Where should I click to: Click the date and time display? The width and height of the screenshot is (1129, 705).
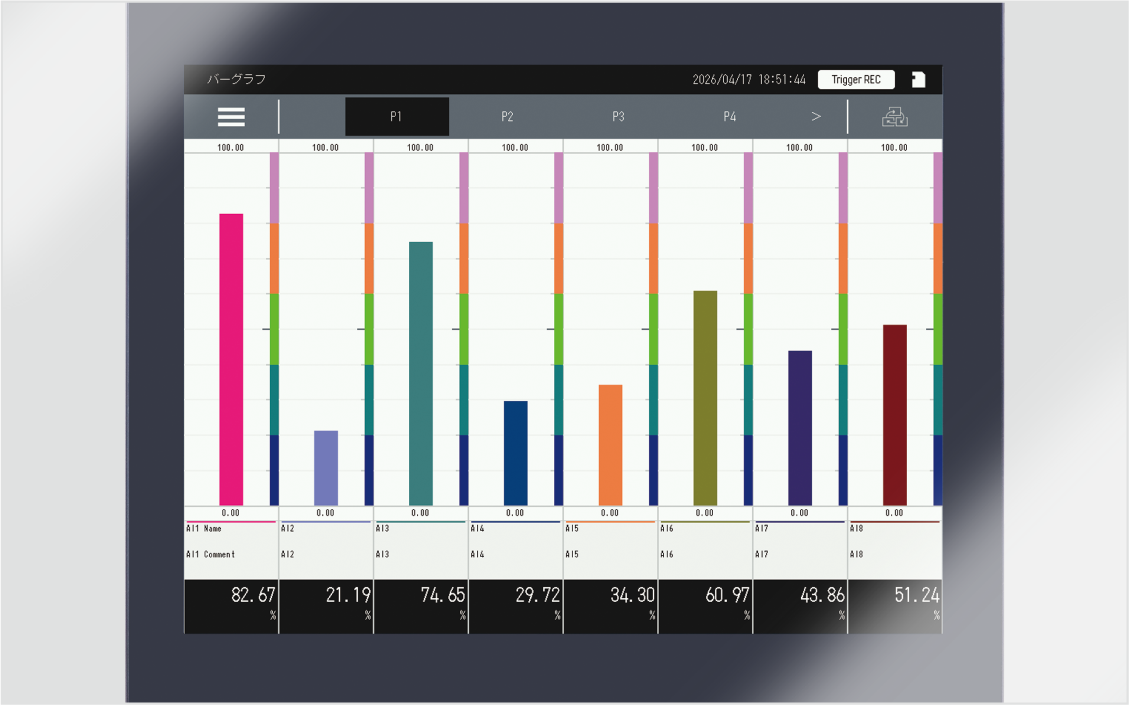[749, 79]
